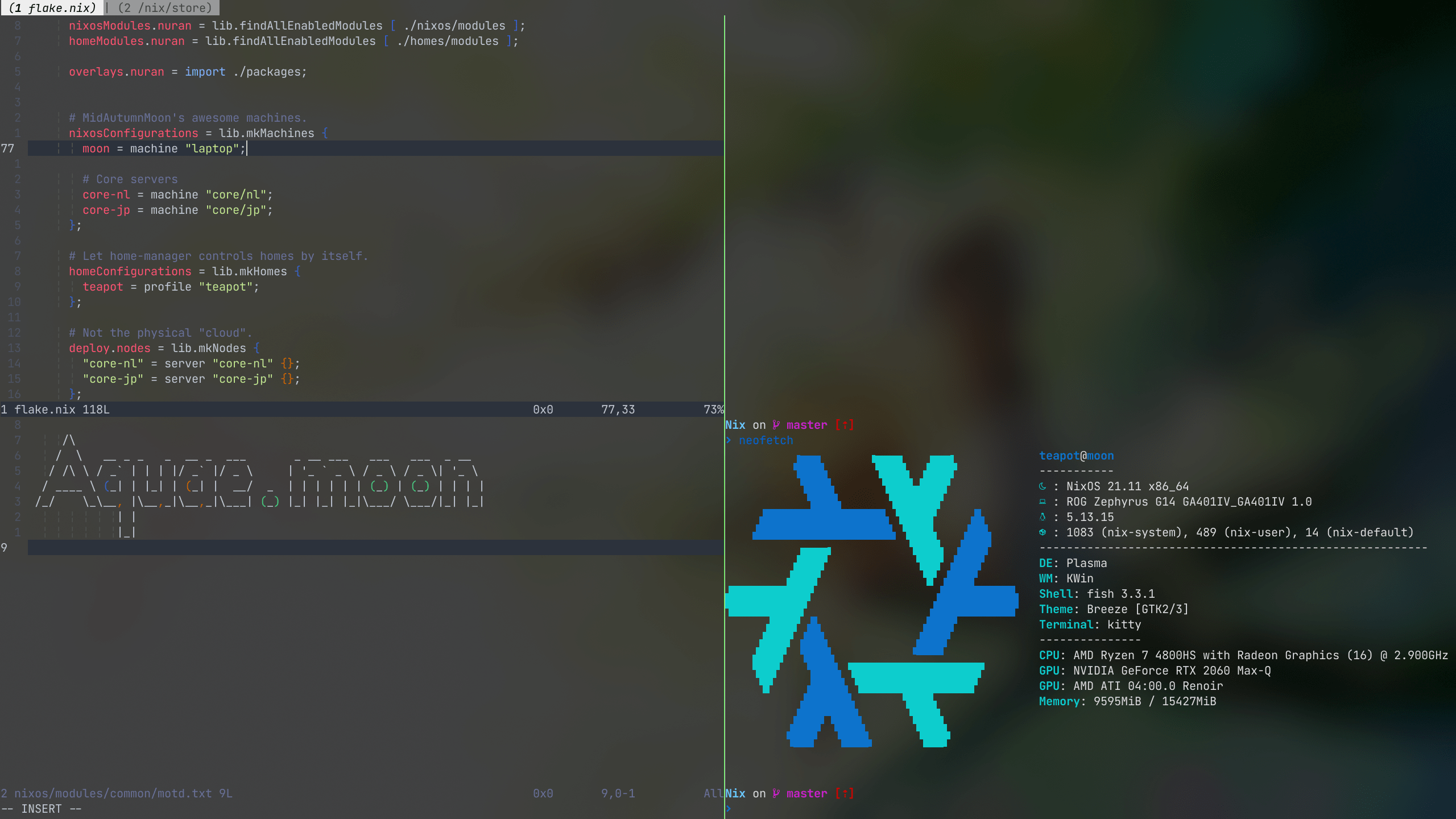
Task: Click the penguin kernel icon
Action: (1042, 517)
